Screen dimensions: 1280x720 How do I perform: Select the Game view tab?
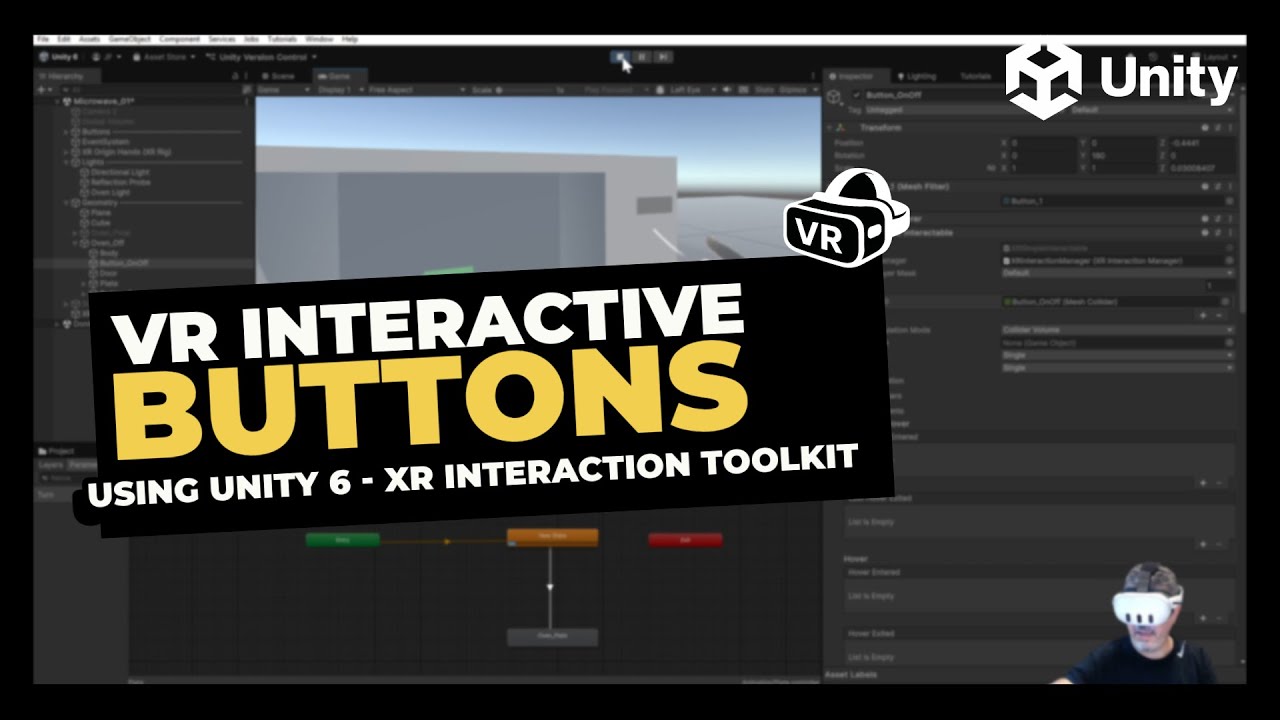click(338, 76)
